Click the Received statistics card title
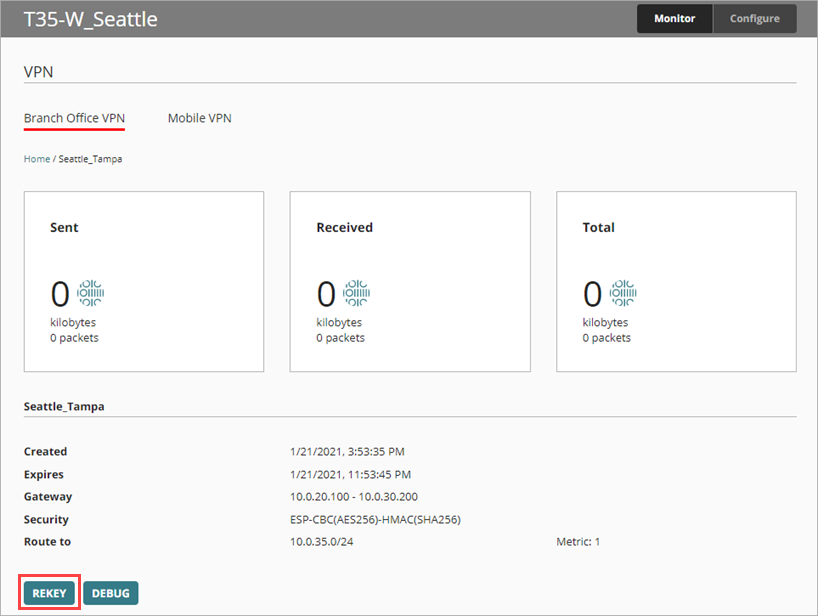Image resolution: width=818 pixels, height=616 pixels. coord(344,228)
